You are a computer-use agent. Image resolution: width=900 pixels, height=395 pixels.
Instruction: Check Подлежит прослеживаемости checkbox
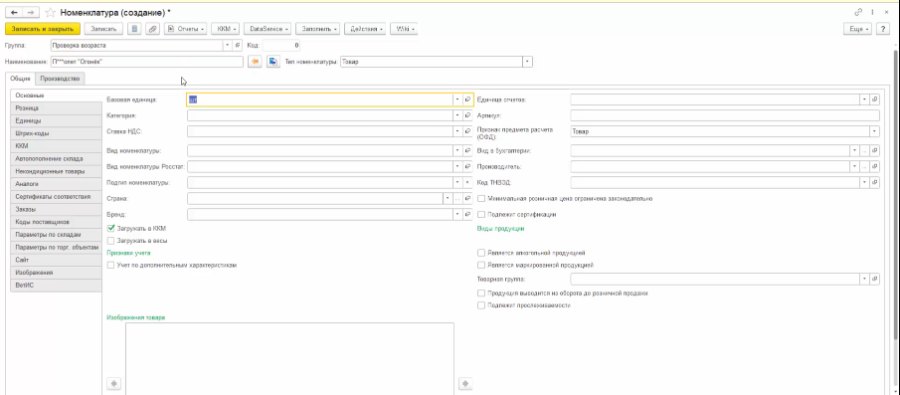[x=481, y=305]
